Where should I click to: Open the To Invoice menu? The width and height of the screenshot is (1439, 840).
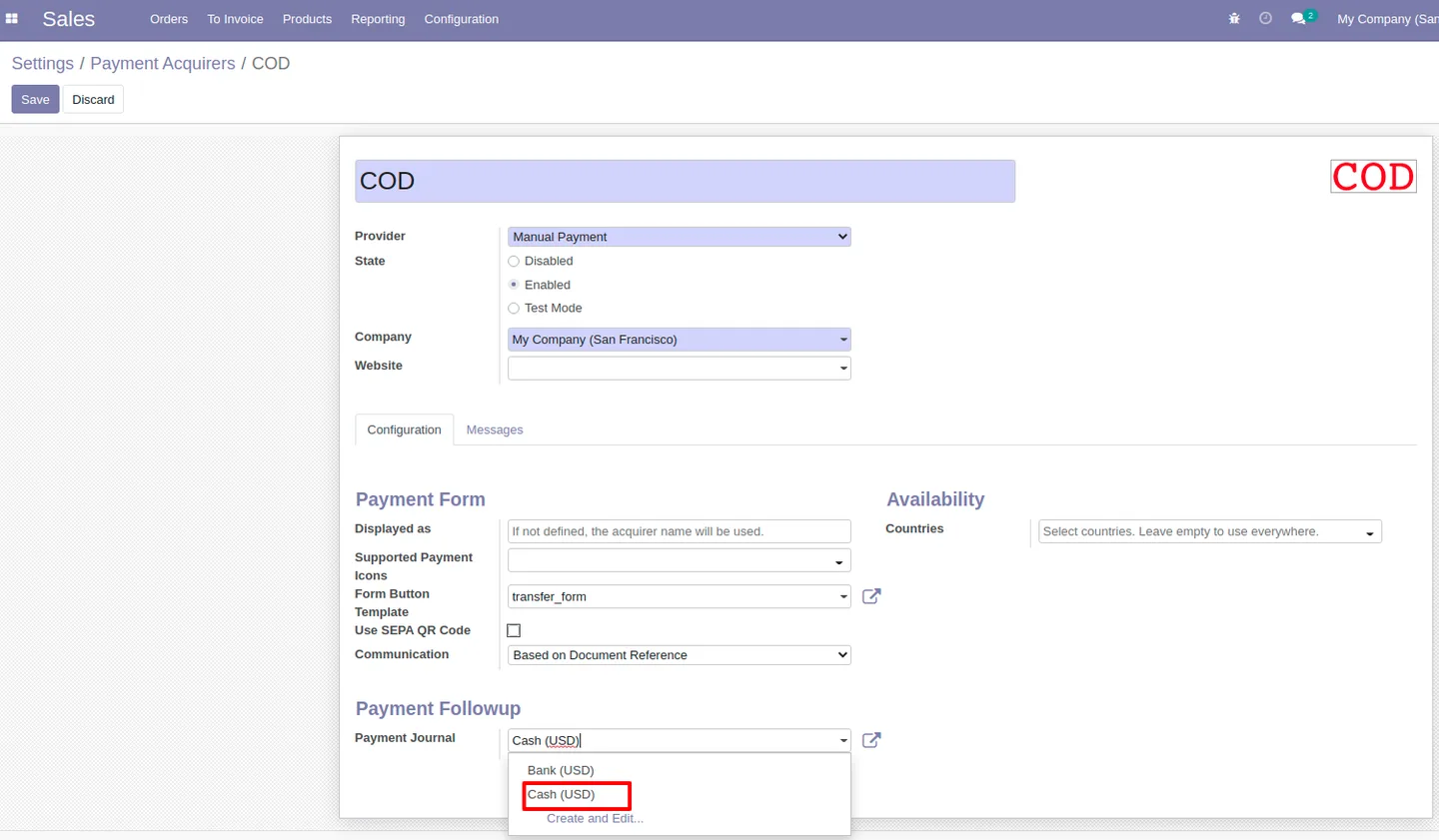(235, 19)
